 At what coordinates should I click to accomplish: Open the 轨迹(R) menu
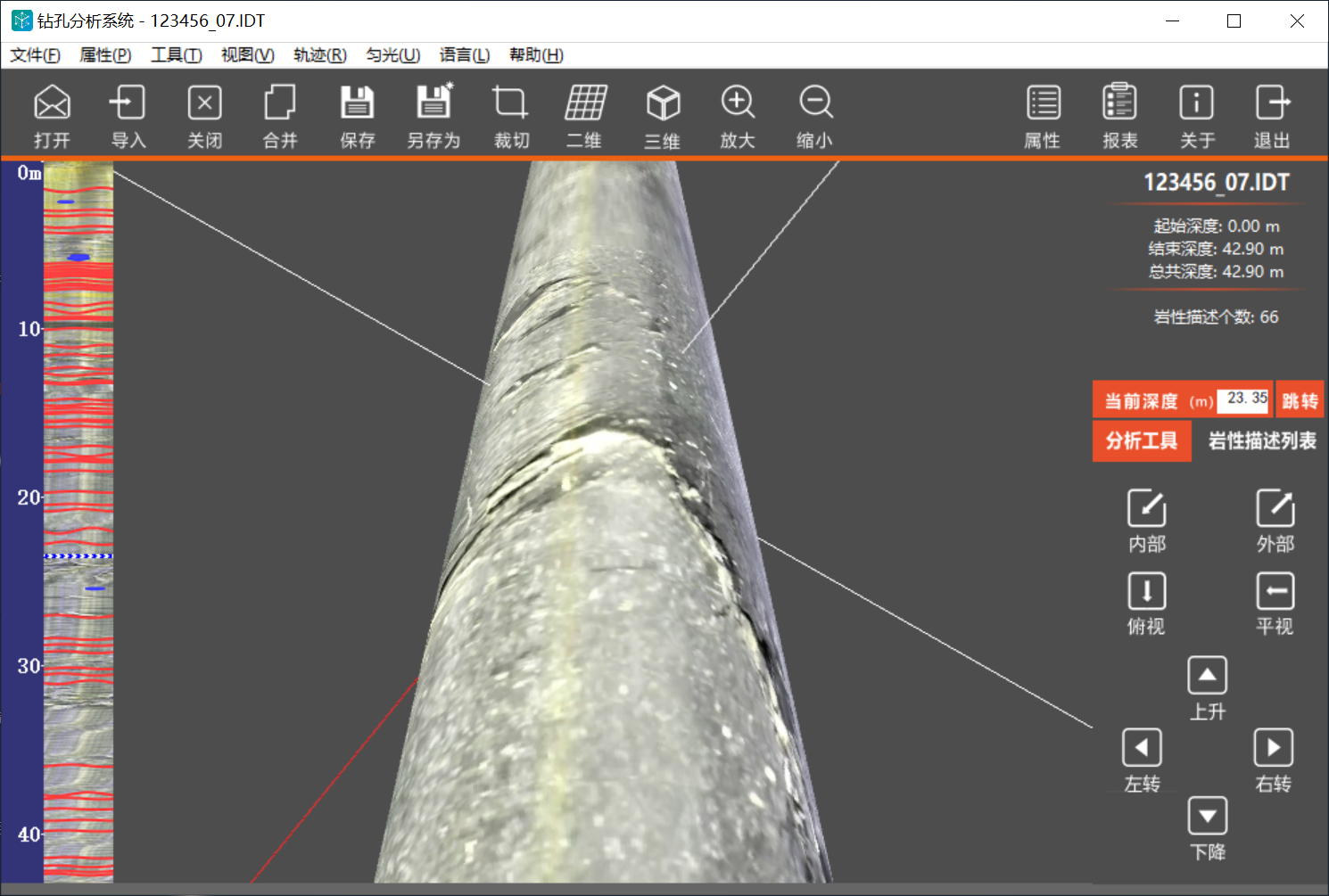(319, 55)
